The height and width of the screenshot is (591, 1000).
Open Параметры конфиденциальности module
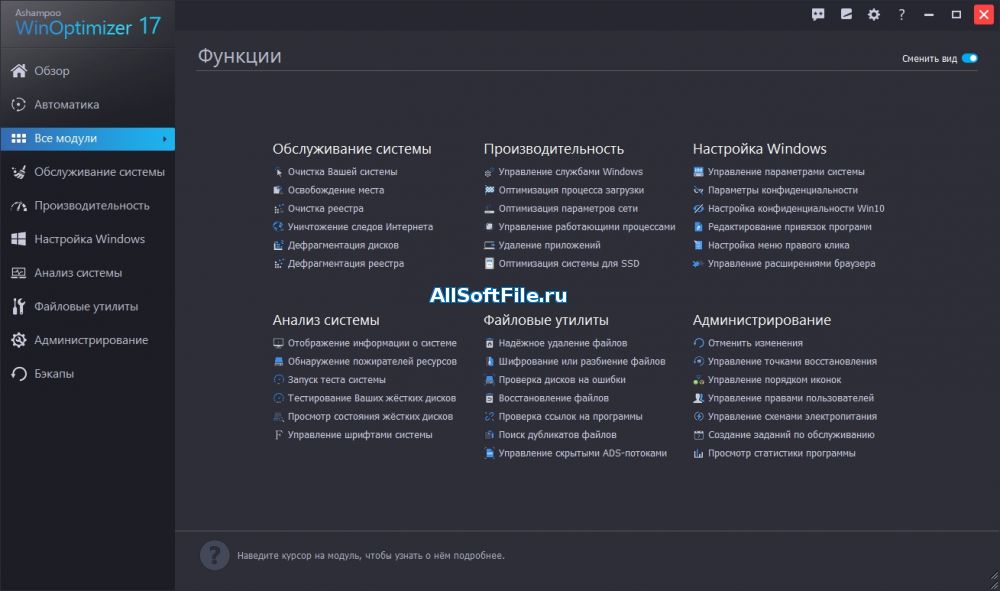(782, 190)
